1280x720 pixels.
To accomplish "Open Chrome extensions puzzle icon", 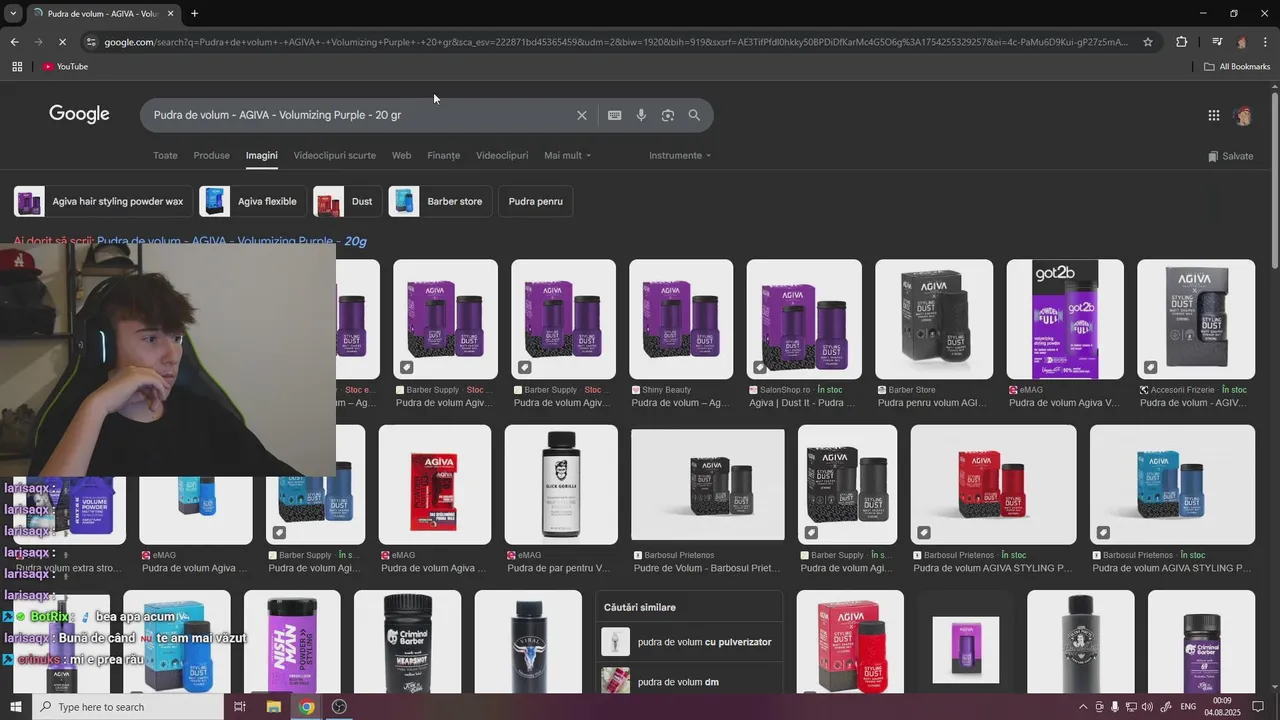I will point(1181,42).
